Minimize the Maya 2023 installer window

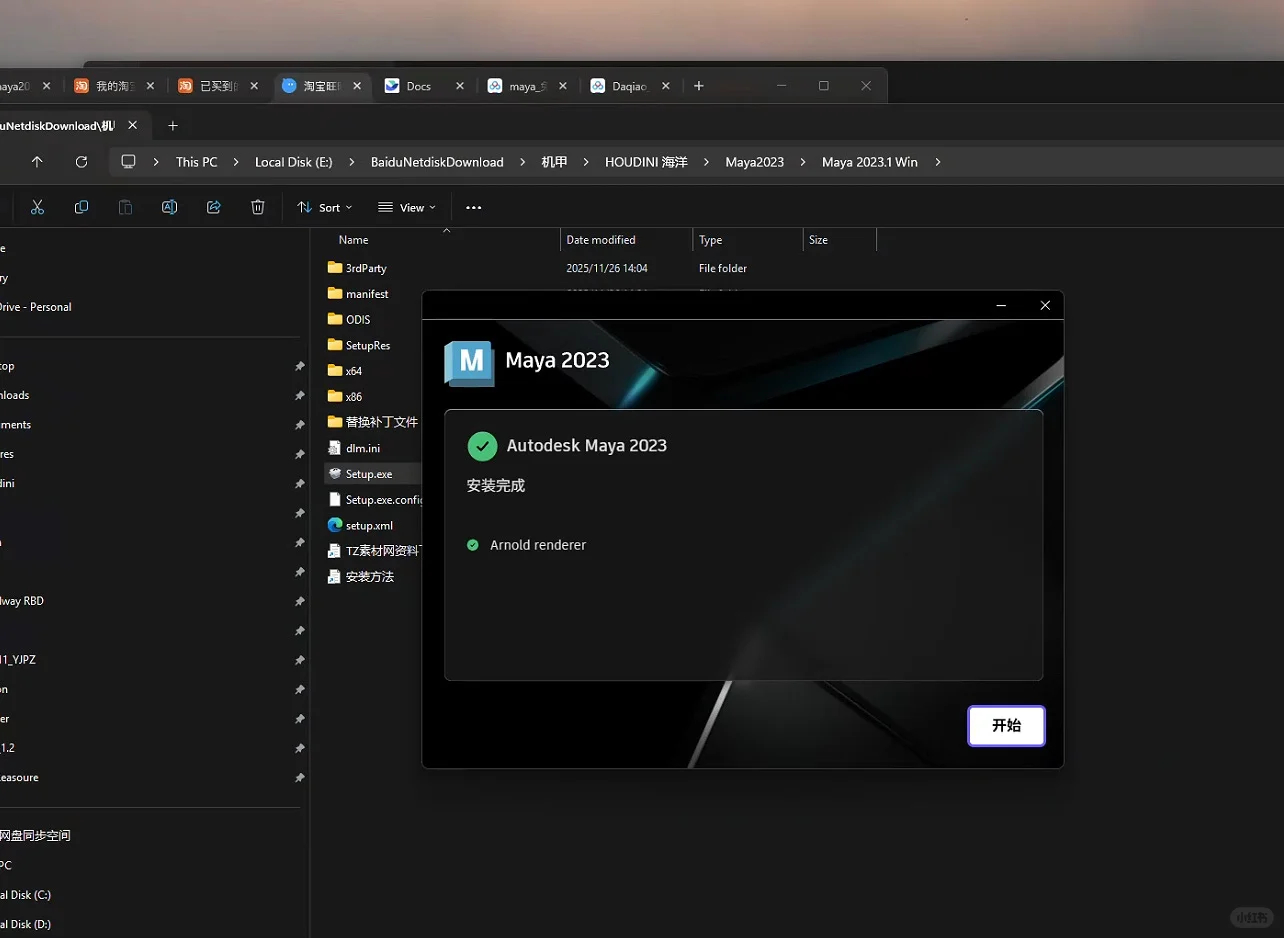tap(1001, 306)
